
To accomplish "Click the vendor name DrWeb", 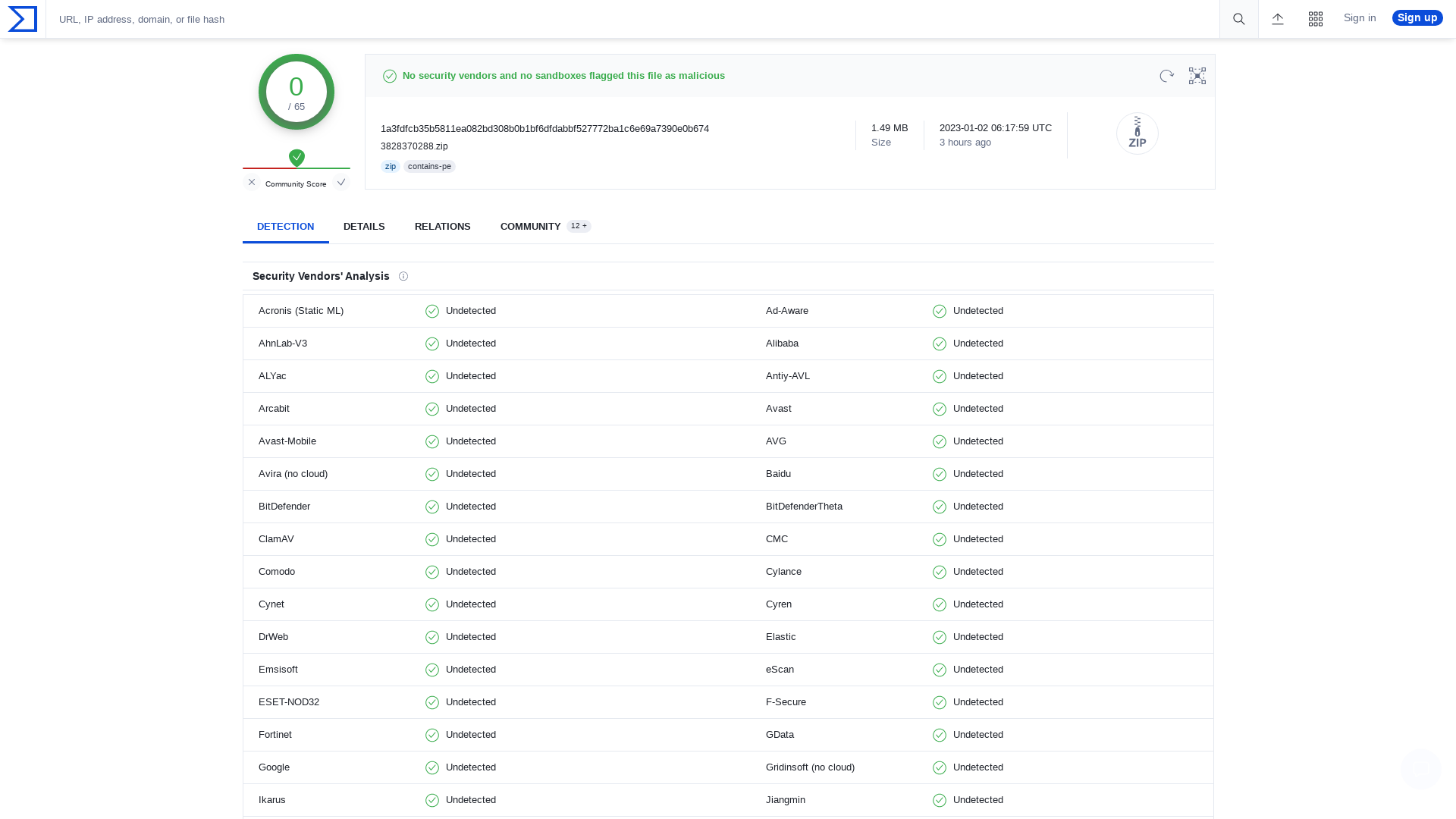I will tap(273, 637).
